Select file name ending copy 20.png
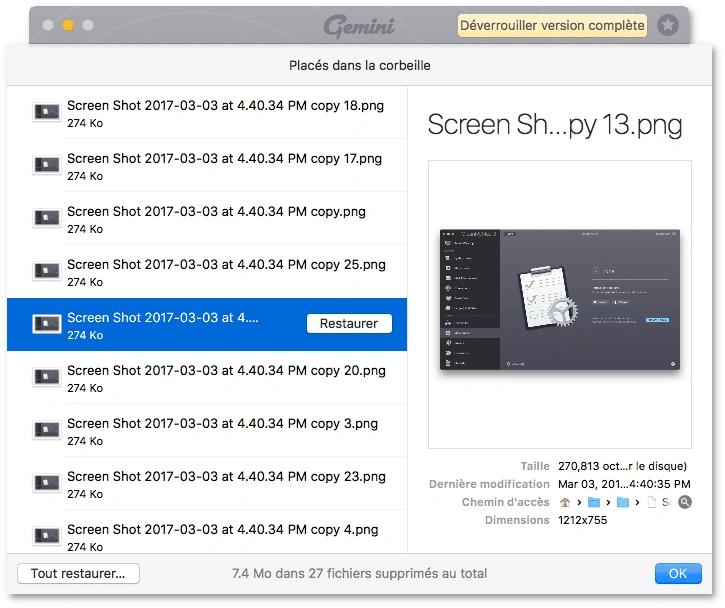 coord(227,370)
